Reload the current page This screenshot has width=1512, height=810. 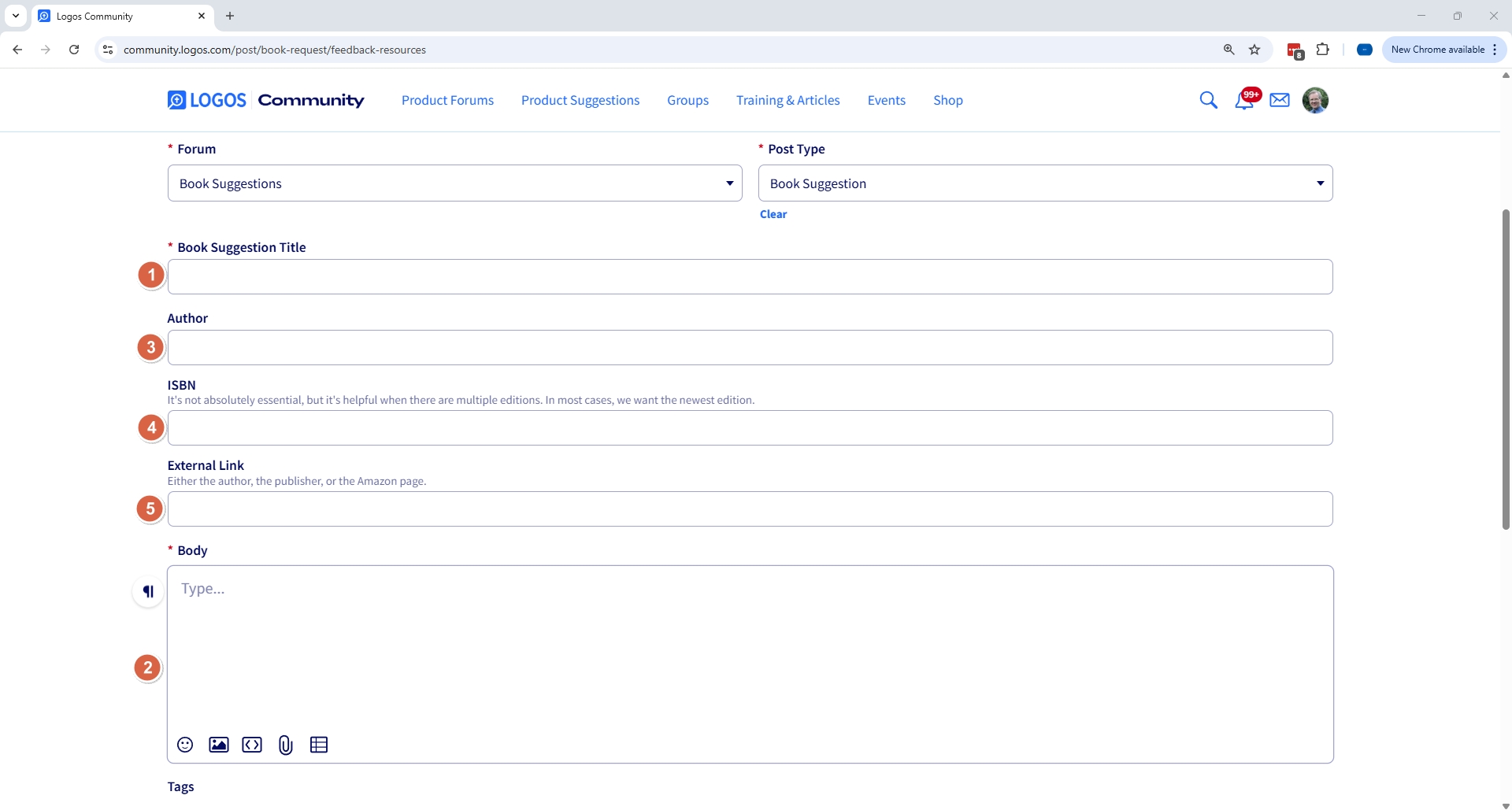pyautogui.click(x=74, y=50)
